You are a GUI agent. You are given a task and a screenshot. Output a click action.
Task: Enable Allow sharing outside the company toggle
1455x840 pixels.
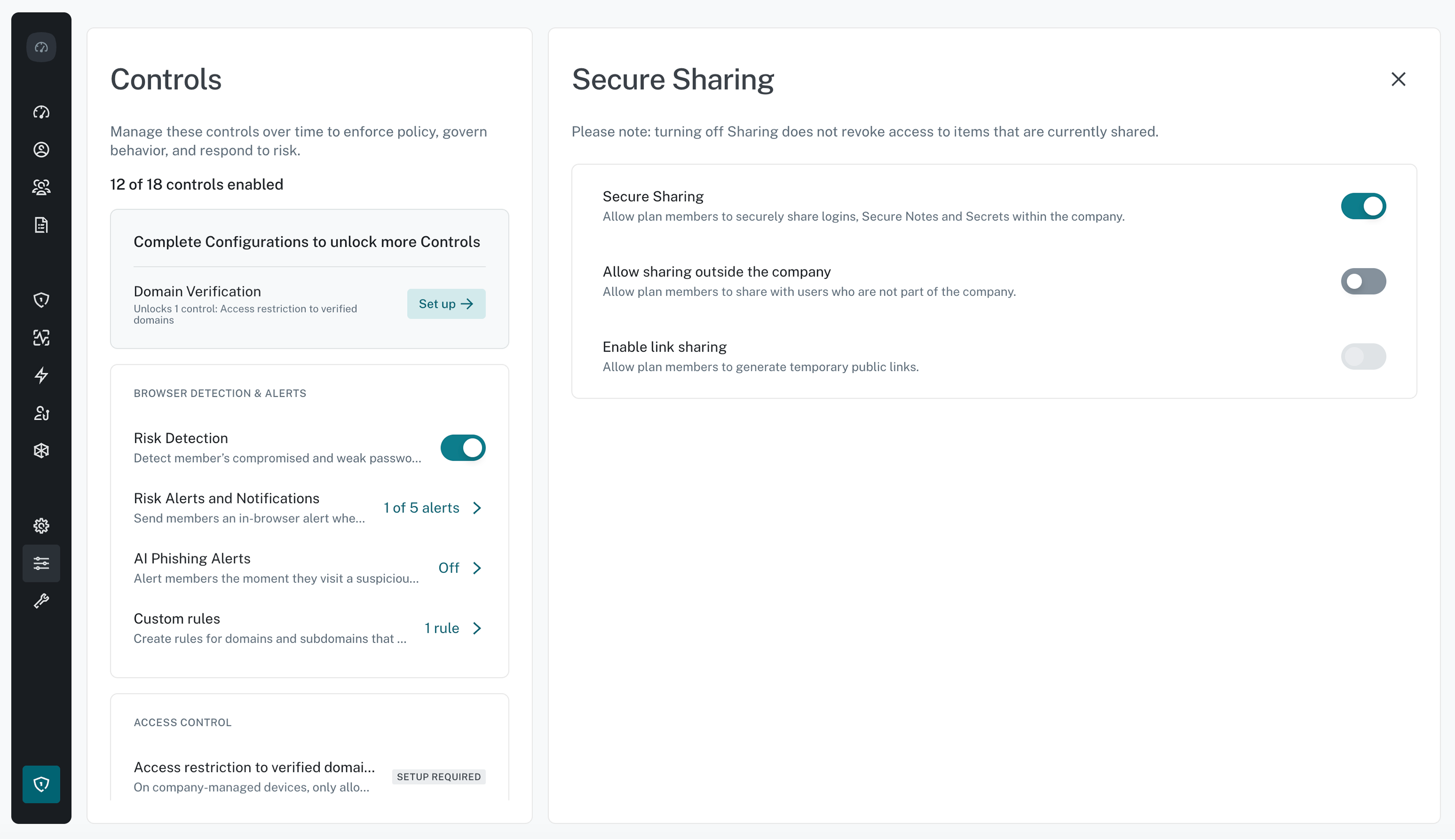click(1363, 282)
